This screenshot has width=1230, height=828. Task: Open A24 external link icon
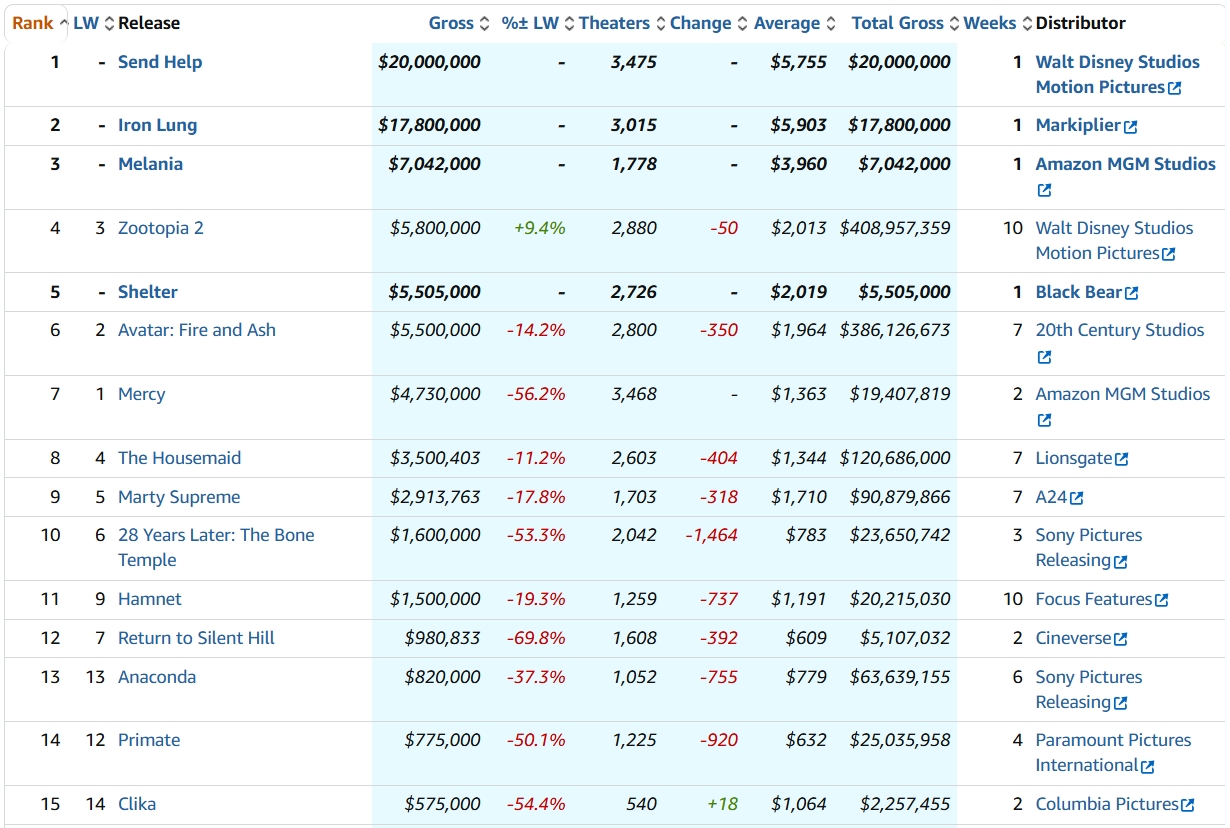point(1076,499)
